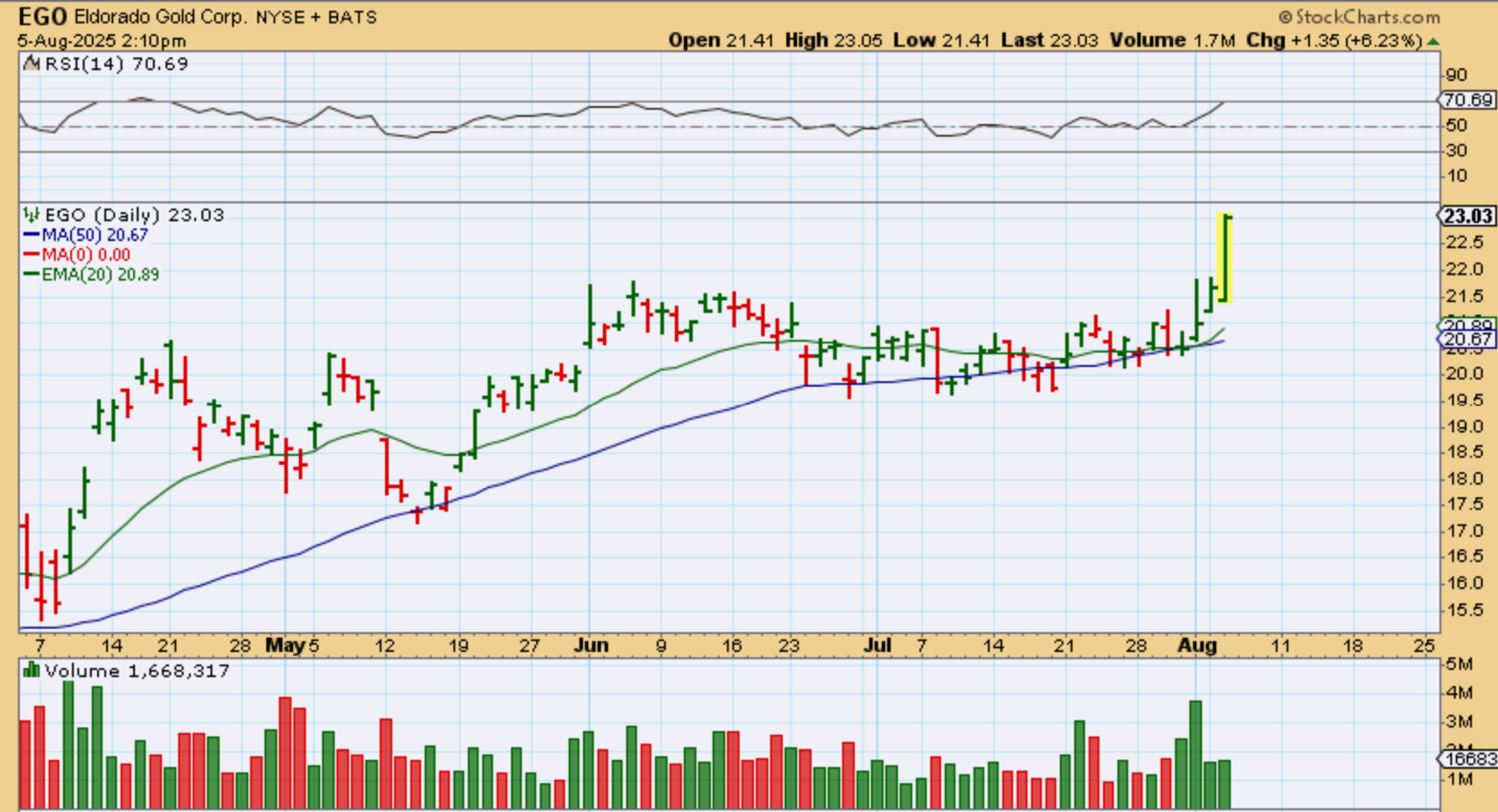Select the Aug month label on the date axis
Screen dimensions: 1498x812
[1198, 646]
